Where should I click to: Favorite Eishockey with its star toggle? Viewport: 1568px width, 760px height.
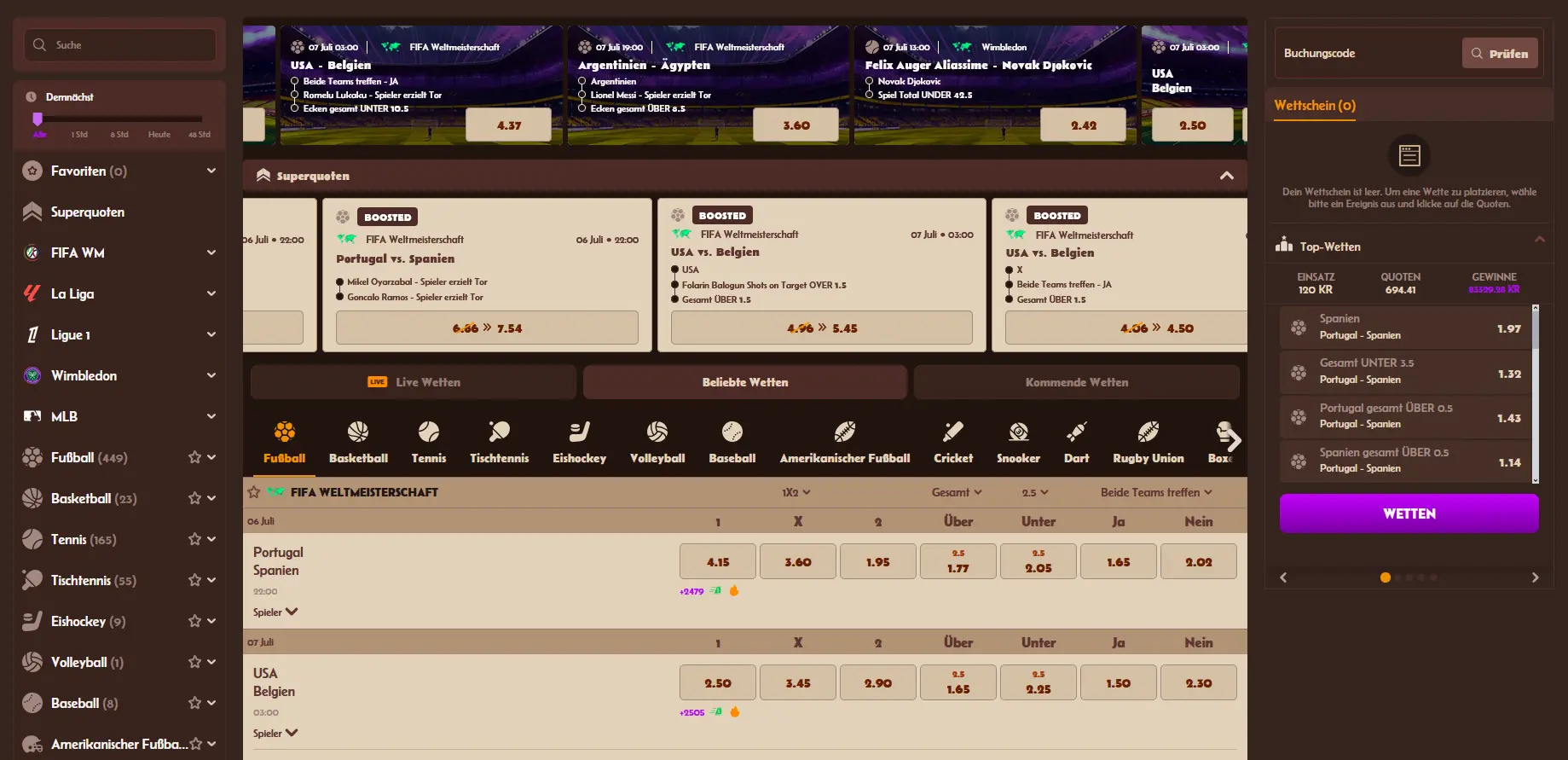click(x=194, y=621)
